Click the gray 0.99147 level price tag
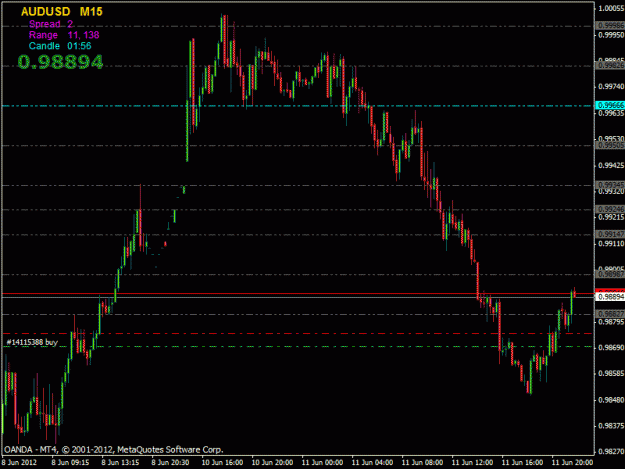Viewport: 625px width, 469px height. point(610,234)
